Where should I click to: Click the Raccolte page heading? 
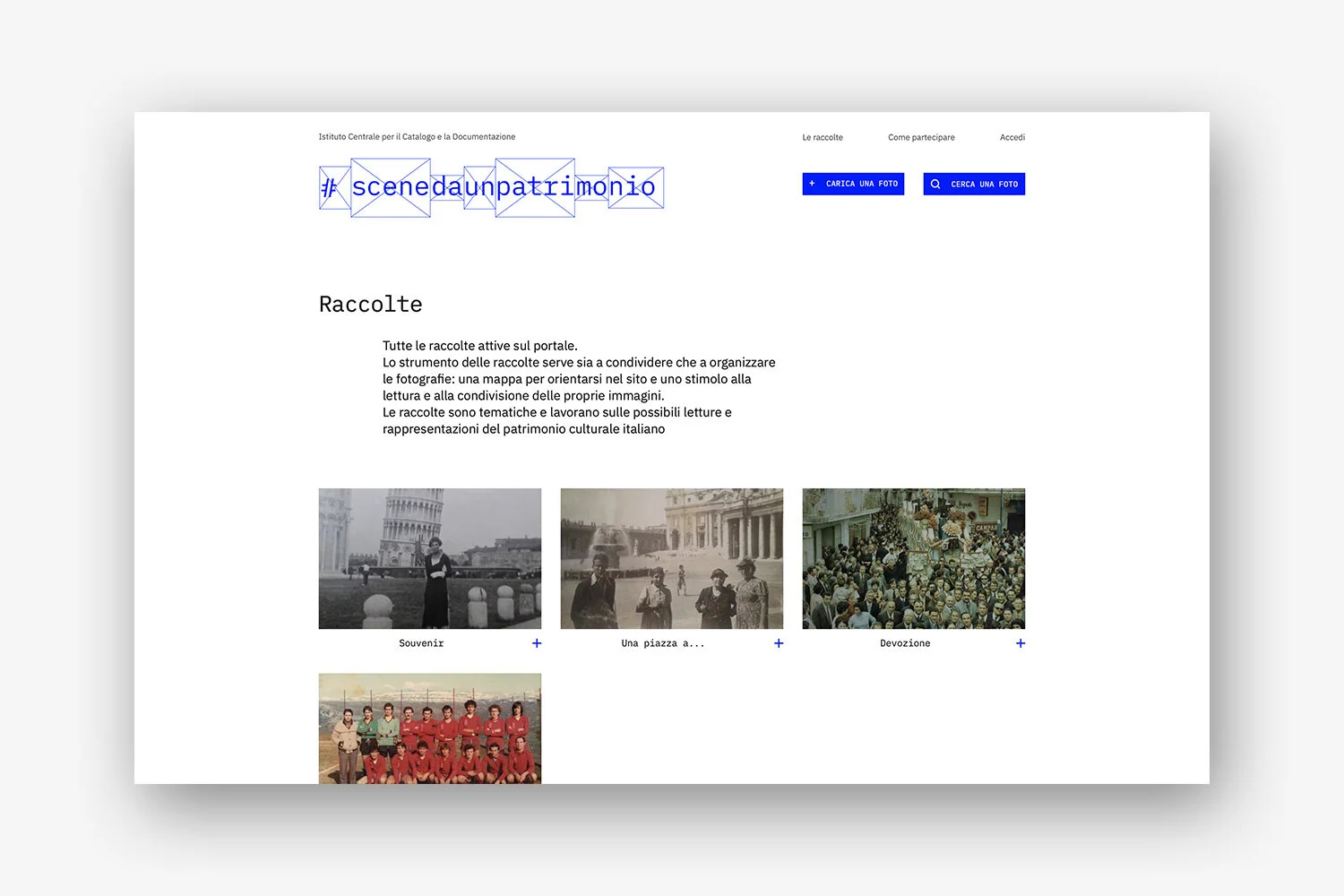(x=370, y=305)
